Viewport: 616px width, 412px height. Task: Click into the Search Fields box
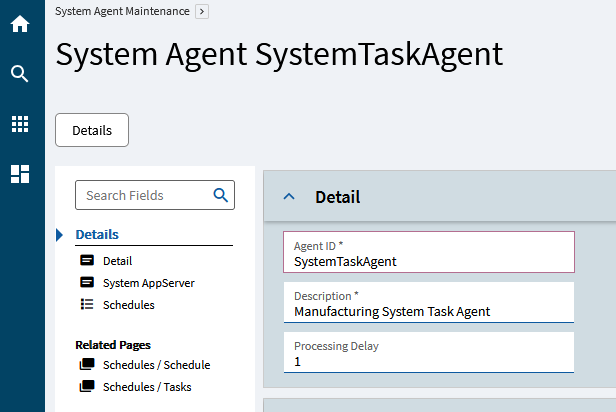[x=155, y=195]
